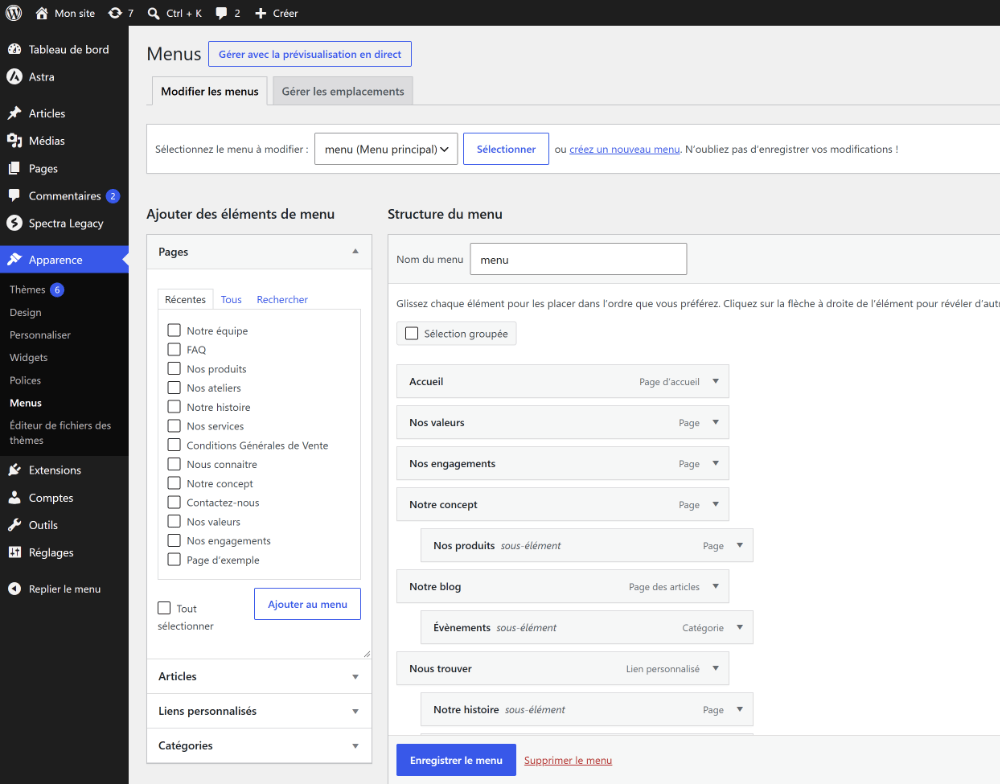Click Gérer avec la prévisualisation en direct

point(310,54)
